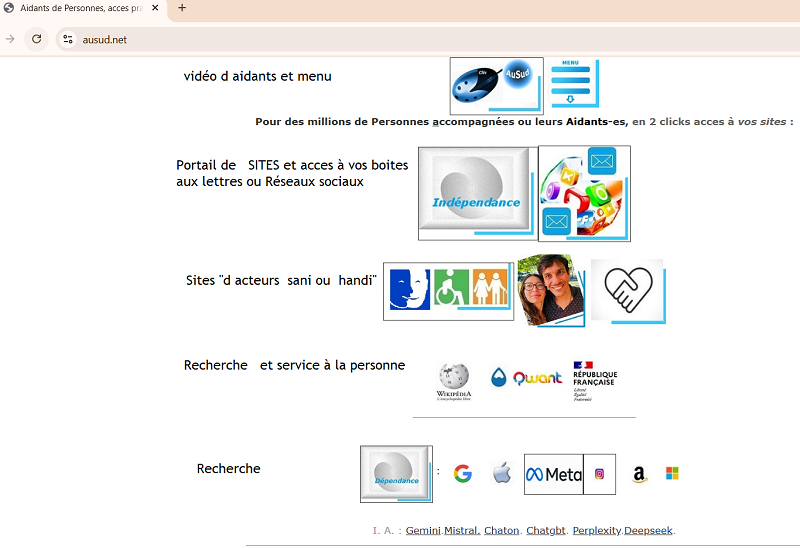Open the Qwant search logo
The height and width of the screenshot is (548, 800).
(x=526, y=378)
